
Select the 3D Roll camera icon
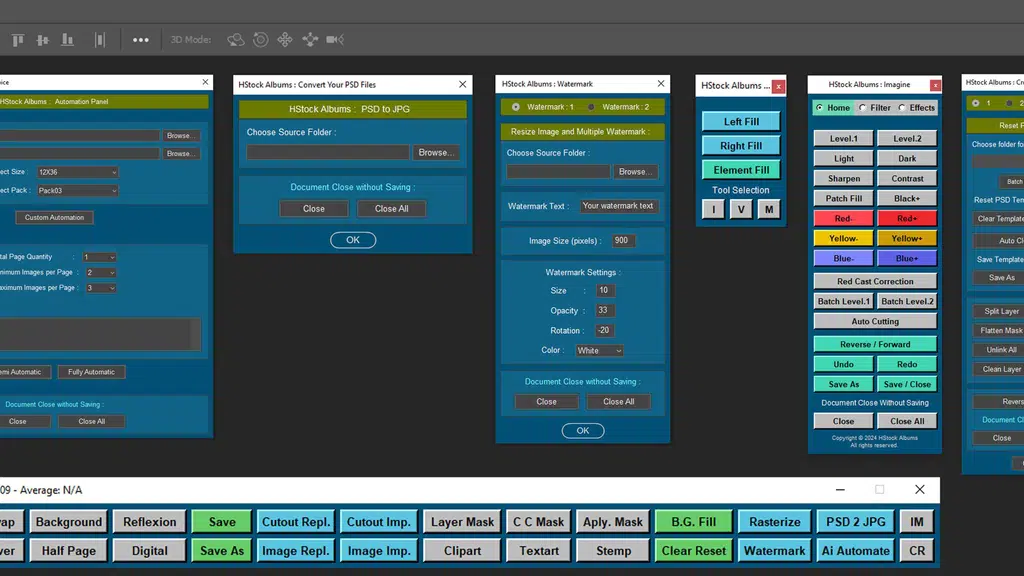260,40
